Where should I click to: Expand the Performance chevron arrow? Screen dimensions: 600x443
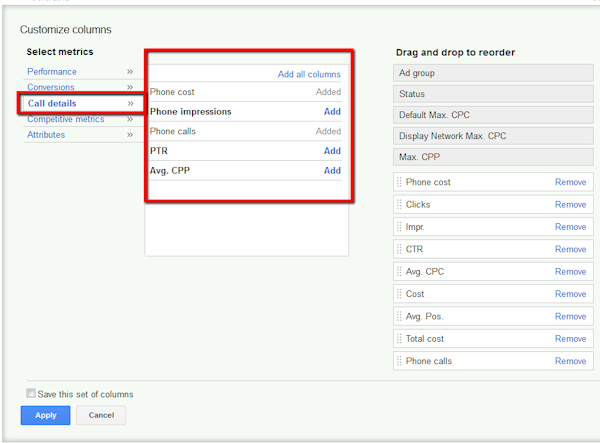point(130,72)
